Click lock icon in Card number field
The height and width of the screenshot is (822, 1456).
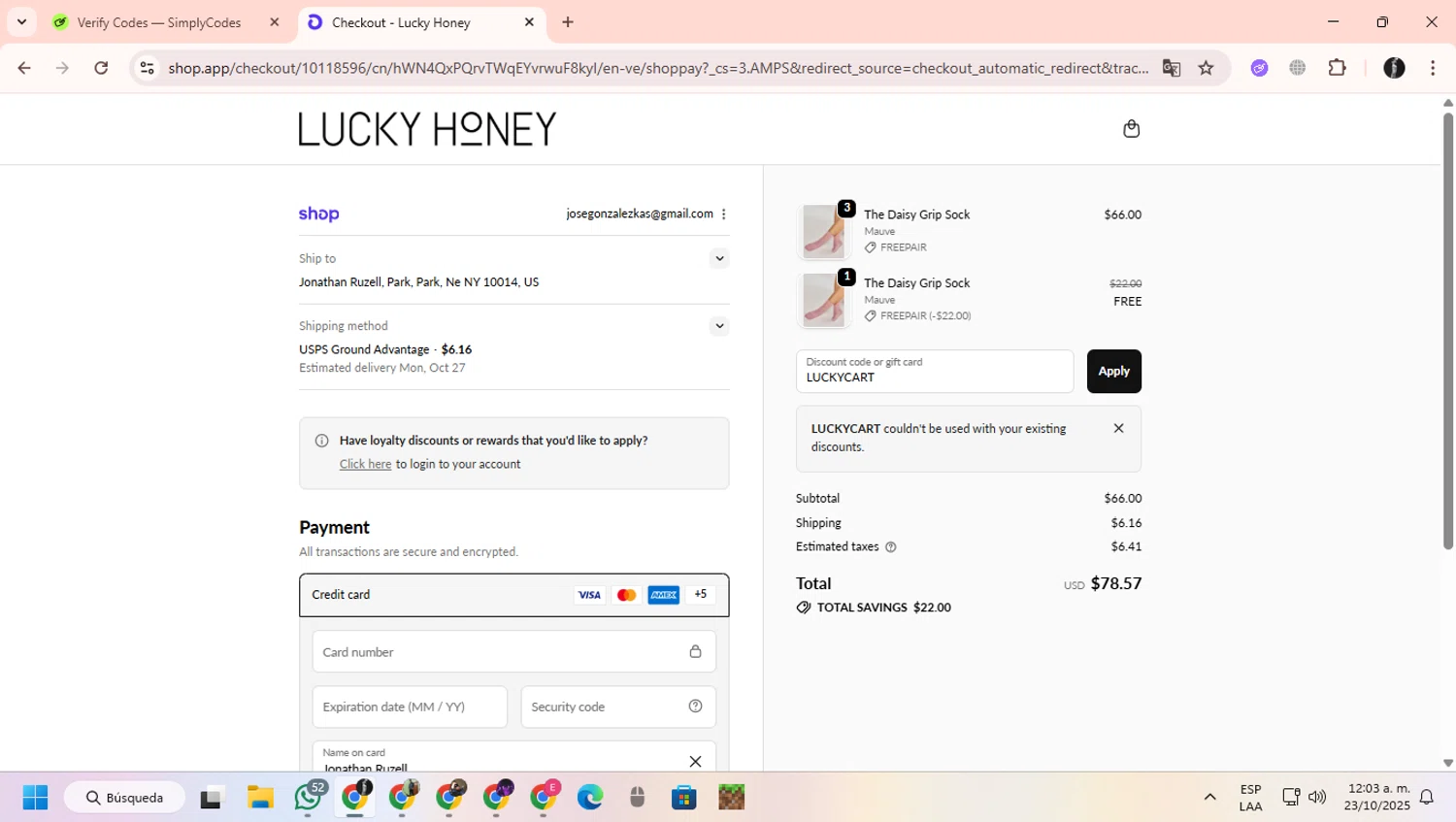coord(695,652)
